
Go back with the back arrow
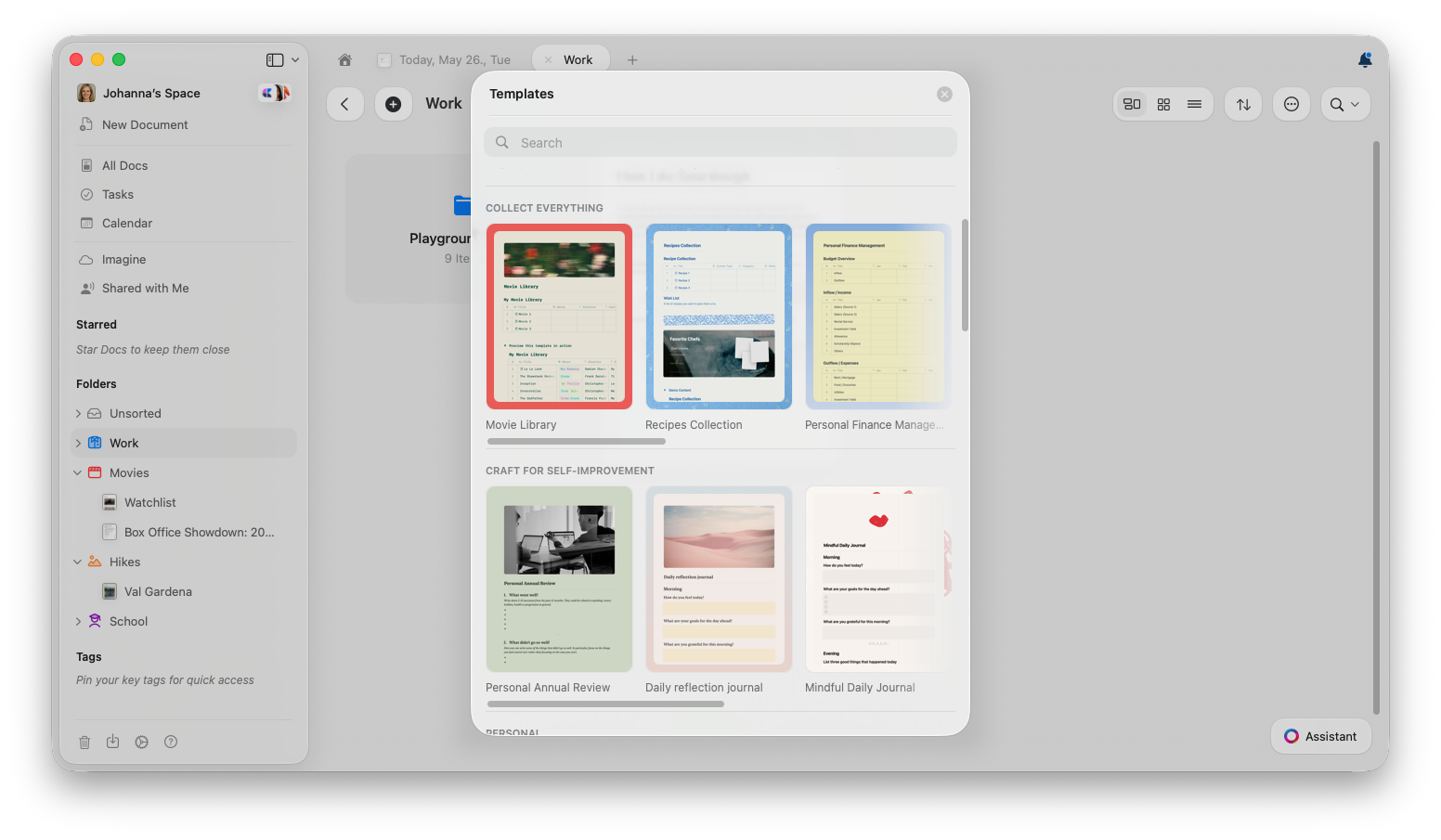(344, 104)
